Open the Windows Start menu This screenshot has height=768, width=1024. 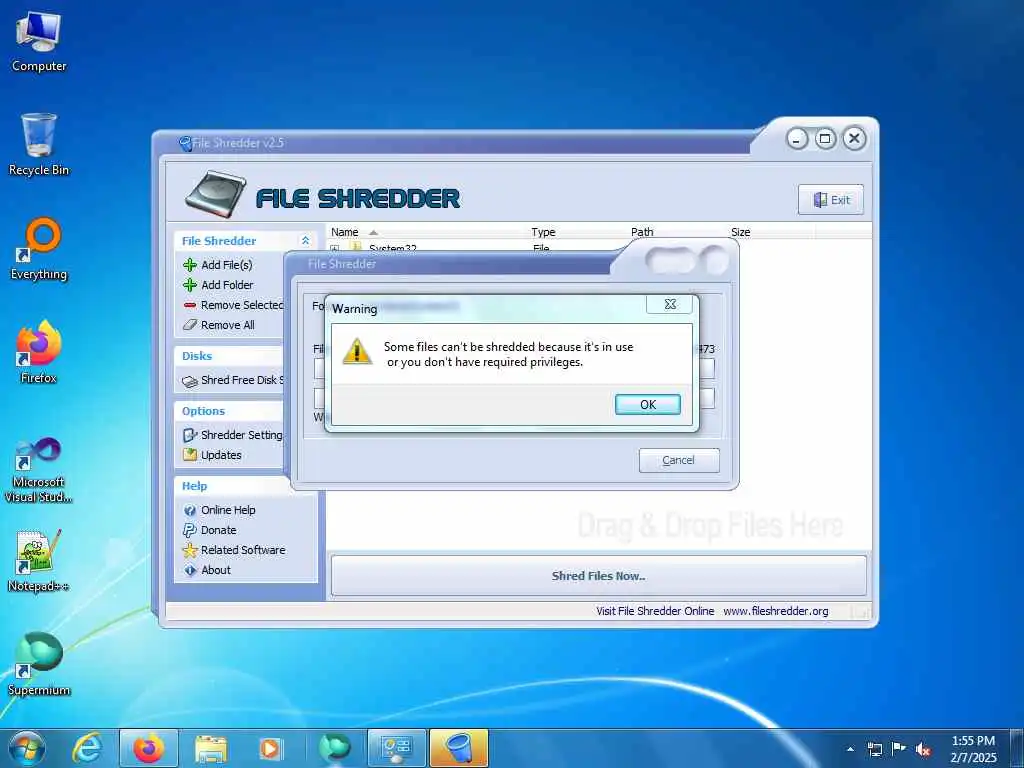pyautogui.click(x=27, y=748)
